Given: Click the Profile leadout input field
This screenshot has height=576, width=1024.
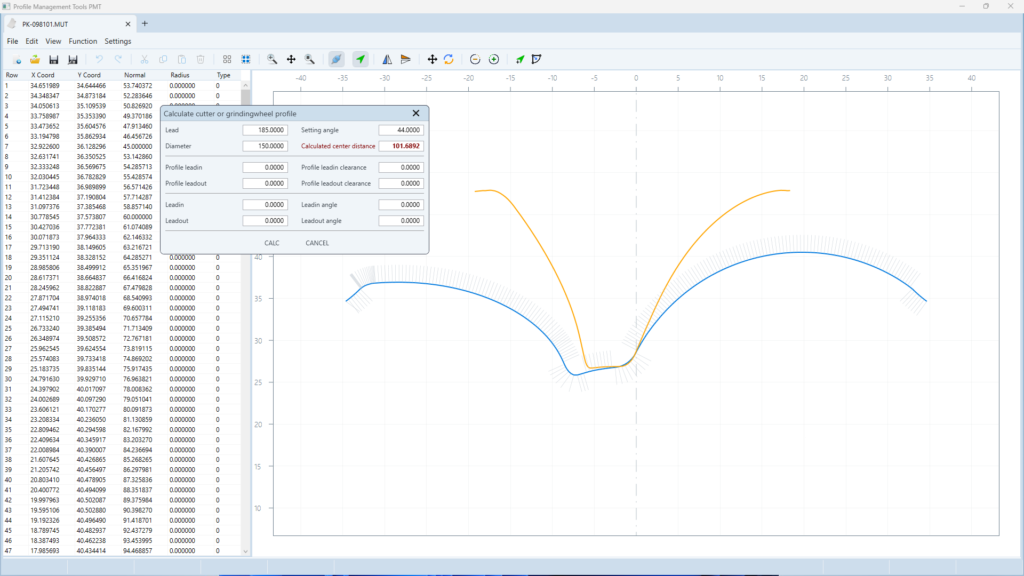Looking at the screenshot, I should [265, 184].
